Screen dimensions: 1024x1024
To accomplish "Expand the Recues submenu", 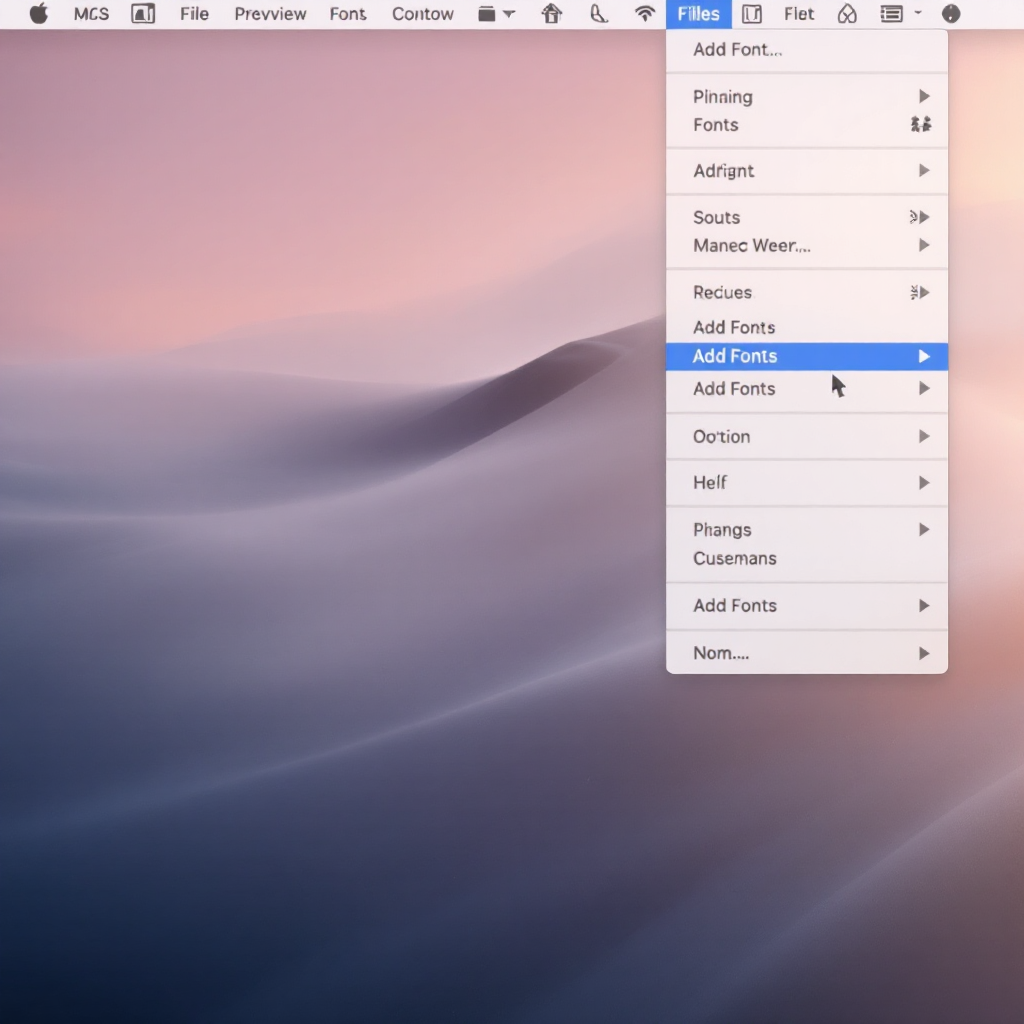I will (807, 293).
